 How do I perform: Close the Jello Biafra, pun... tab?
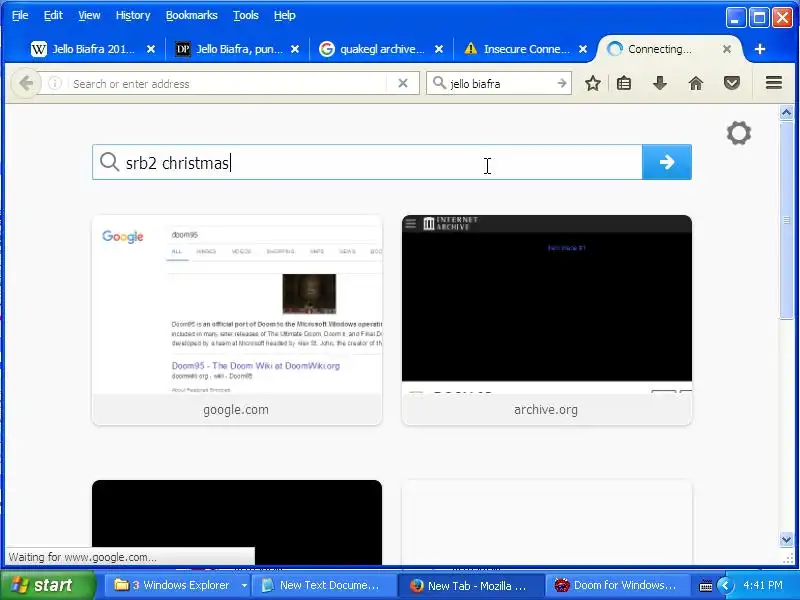click(294, 49)
